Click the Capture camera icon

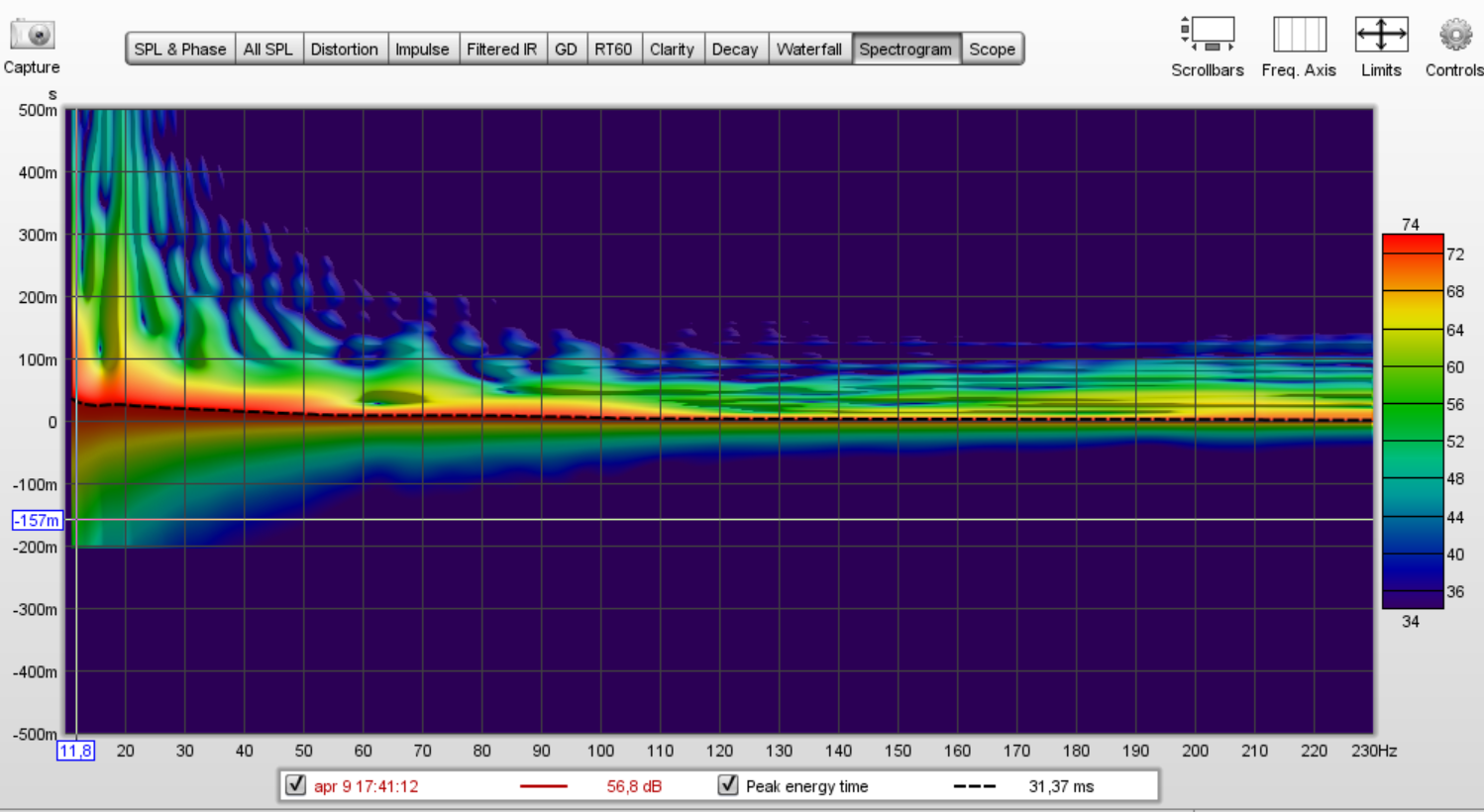point(32,36)
